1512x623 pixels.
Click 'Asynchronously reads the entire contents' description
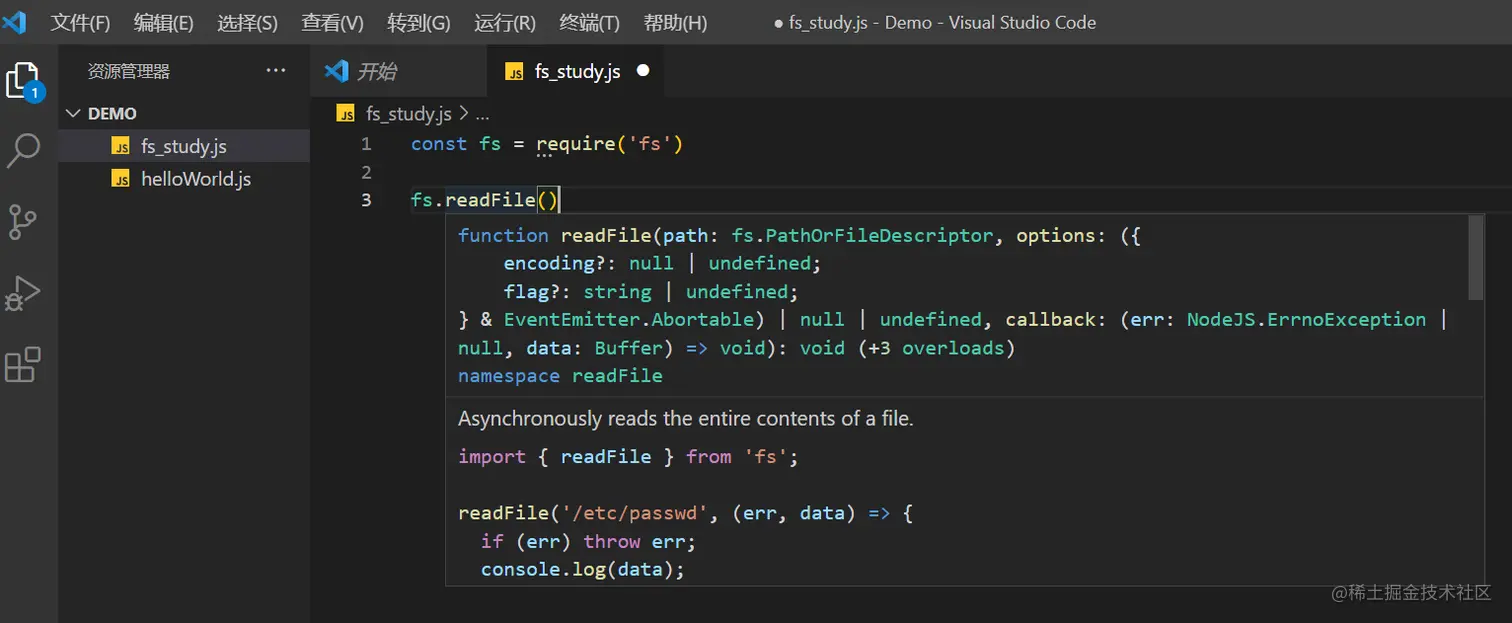[x=686, y=419]
